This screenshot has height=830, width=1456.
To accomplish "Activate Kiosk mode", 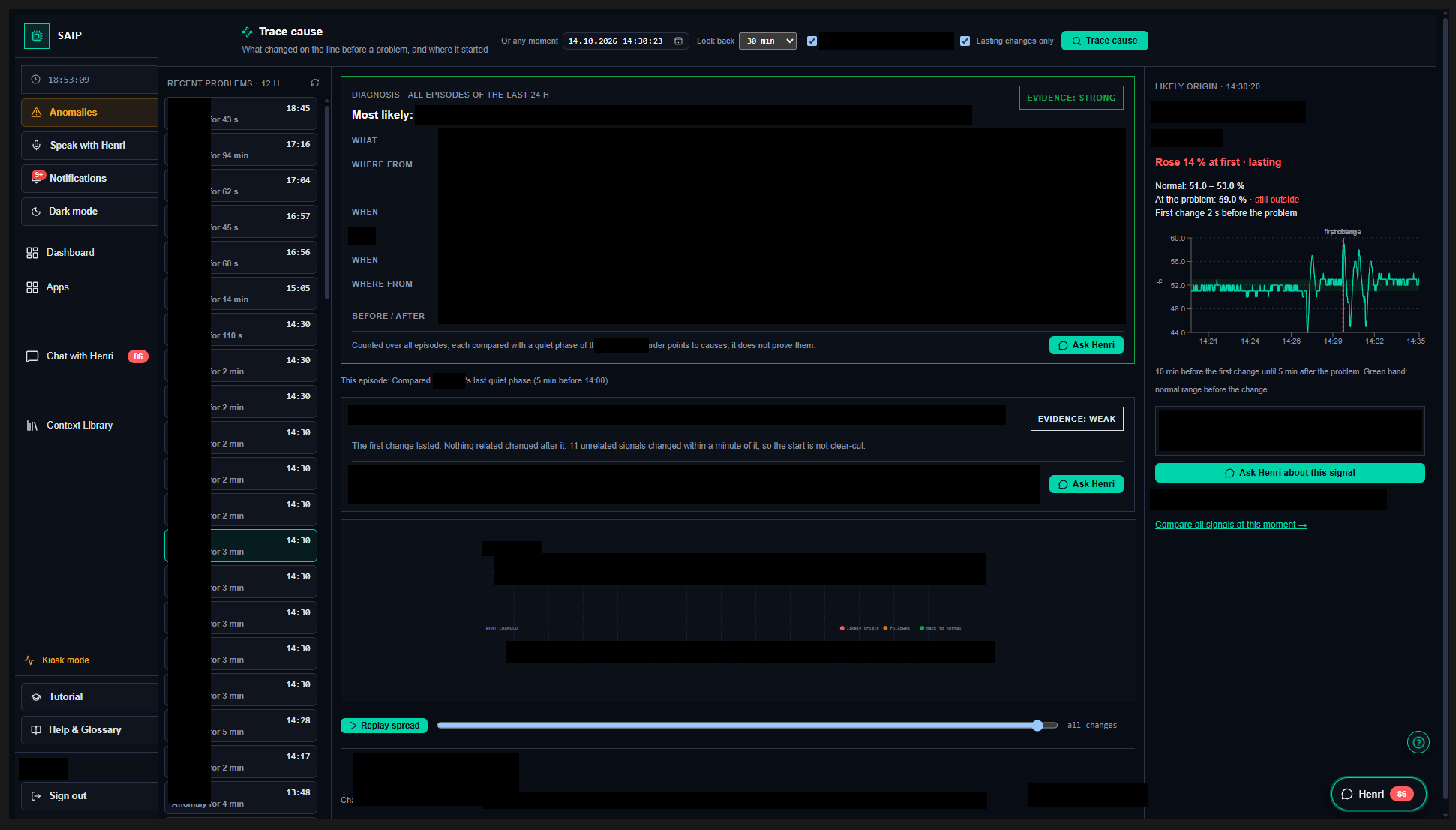I will [x=57, y=660].
